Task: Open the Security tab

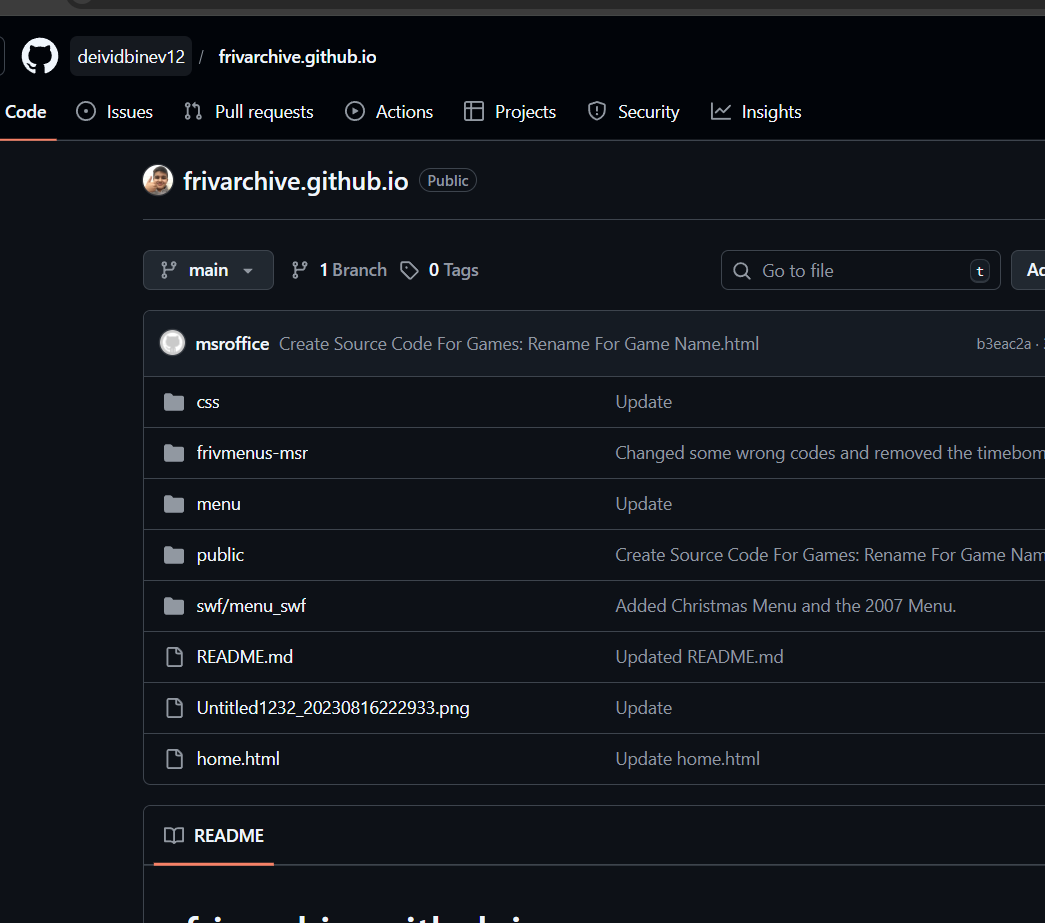Action: [633, 111]
